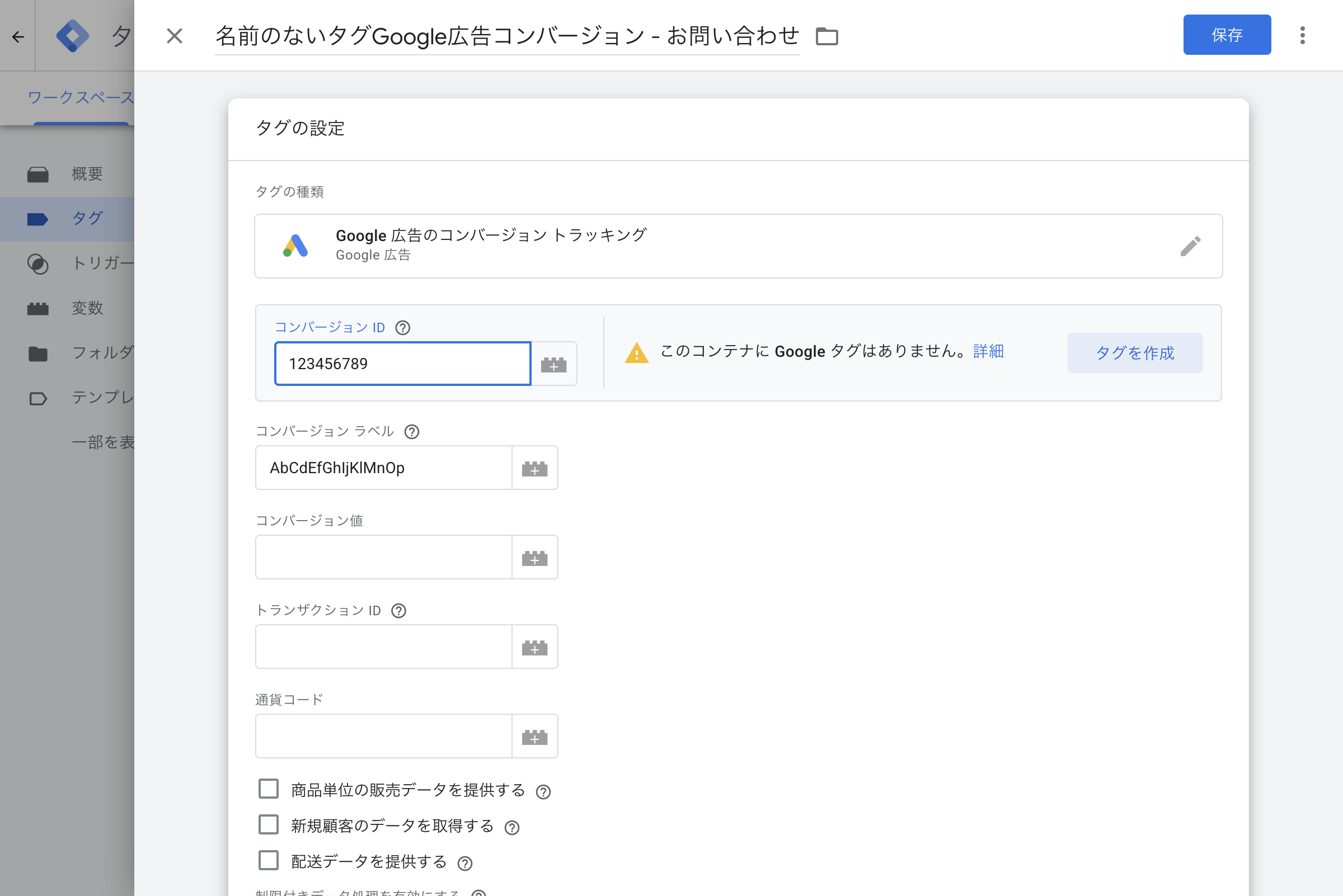The height and width of the screenshot is (896, 1343).
Task: Click the back arrow in top-left corner
Action: coord(18,37)
